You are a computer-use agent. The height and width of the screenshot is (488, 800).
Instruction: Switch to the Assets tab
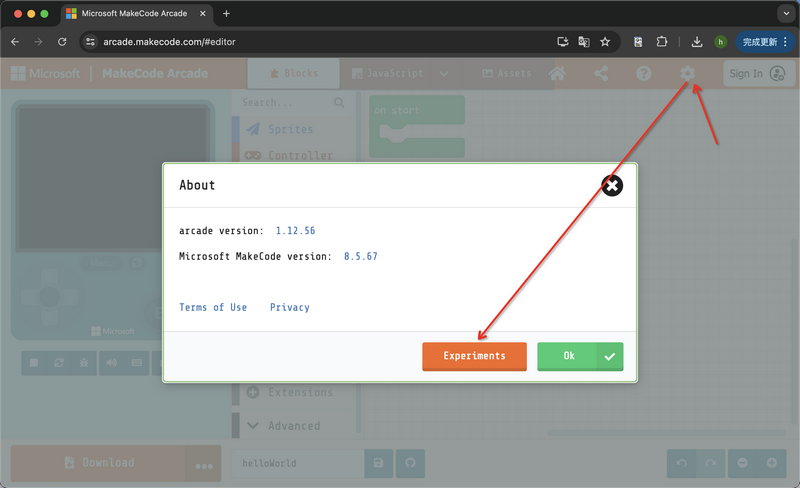pos(507,74)
